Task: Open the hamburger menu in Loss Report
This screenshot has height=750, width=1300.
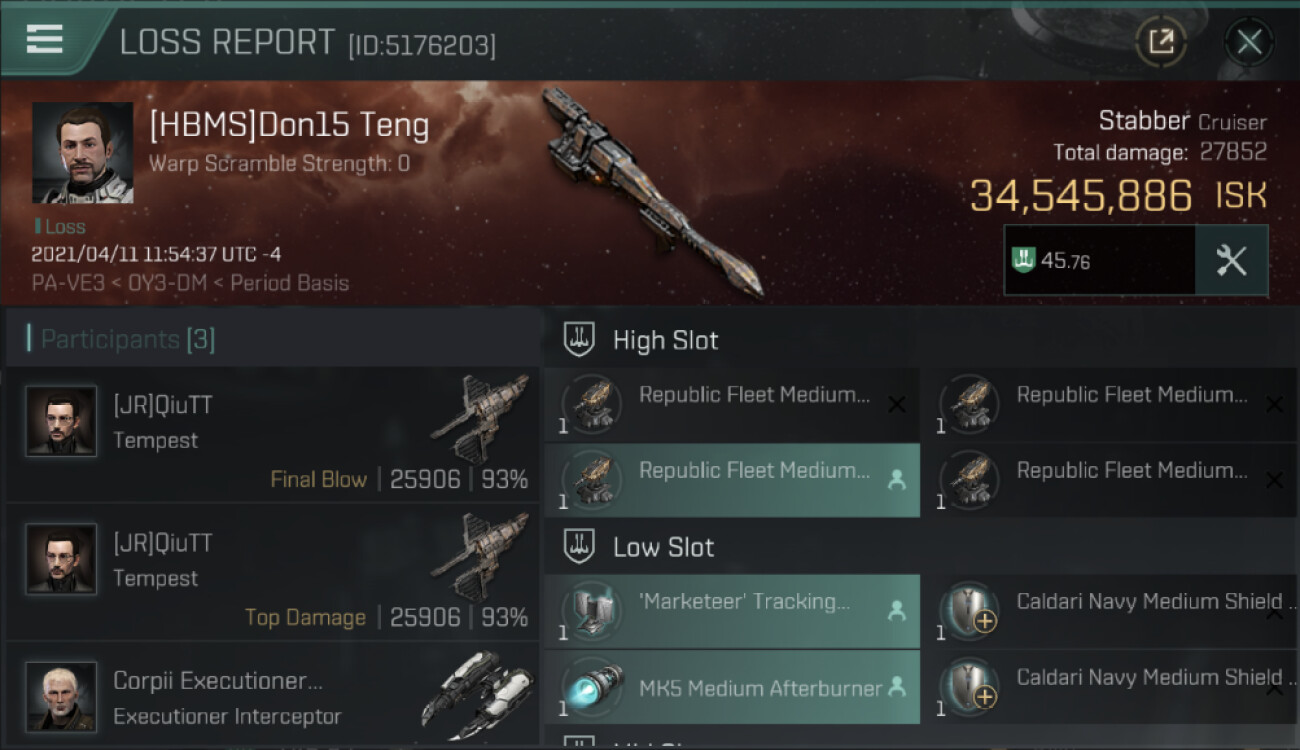Action: pos(44,40)
